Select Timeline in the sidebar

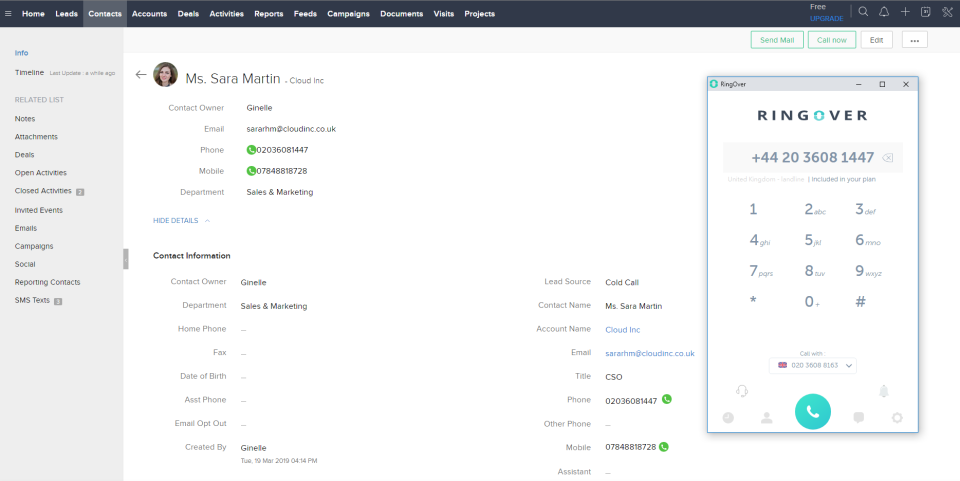pos(29,72)
